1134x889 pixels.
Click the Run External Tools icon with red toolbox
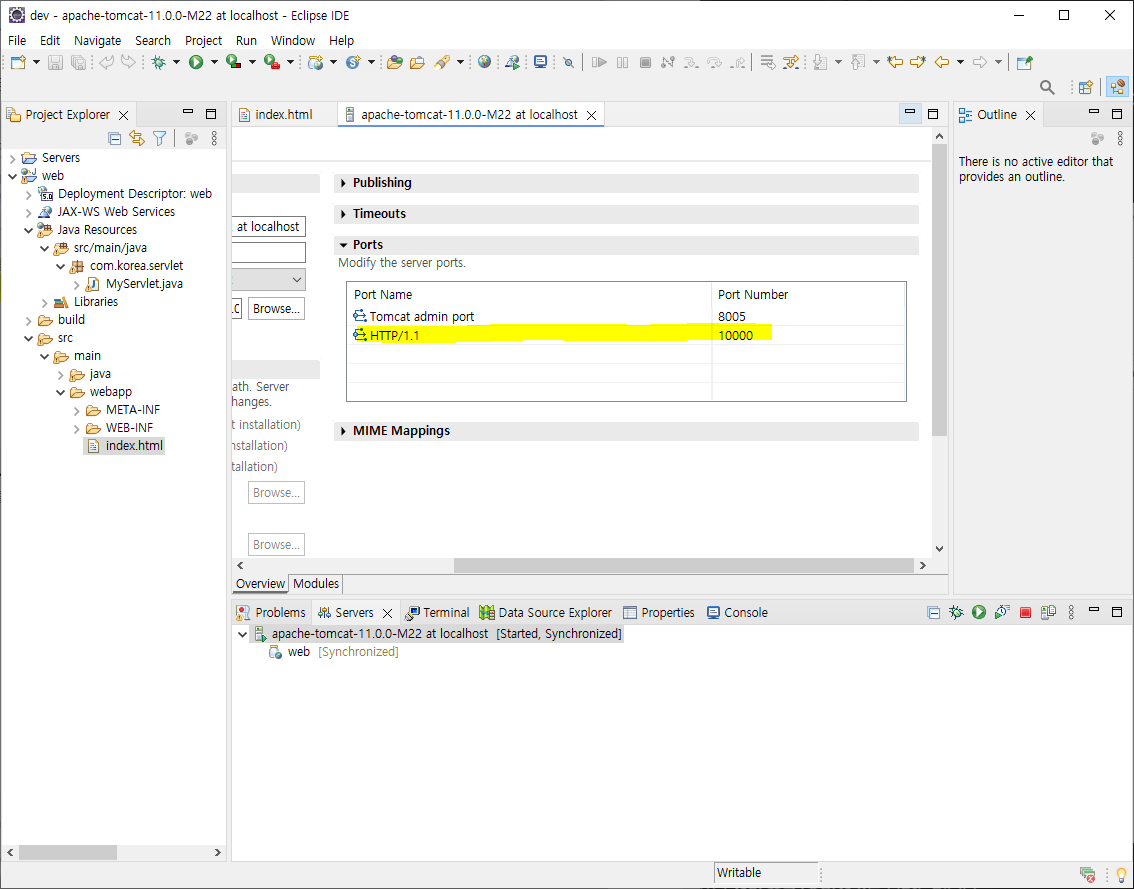point(272,62)
